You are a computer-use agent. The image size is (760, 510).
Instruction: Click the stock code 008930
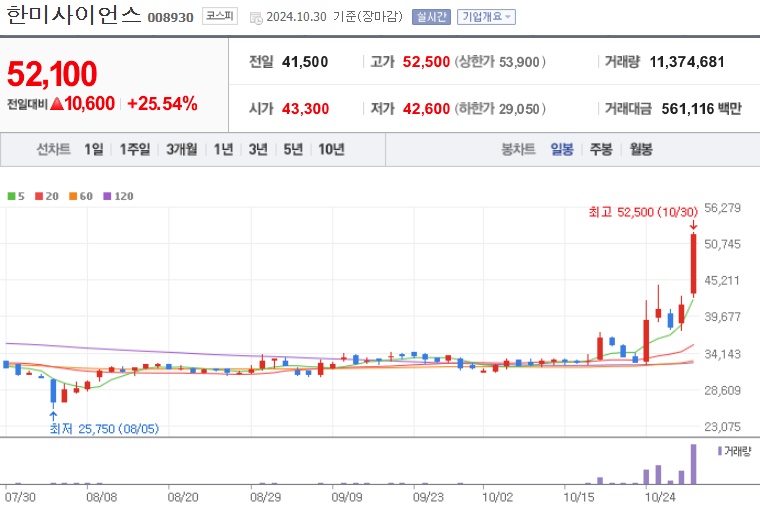click(x=171, y=17)
